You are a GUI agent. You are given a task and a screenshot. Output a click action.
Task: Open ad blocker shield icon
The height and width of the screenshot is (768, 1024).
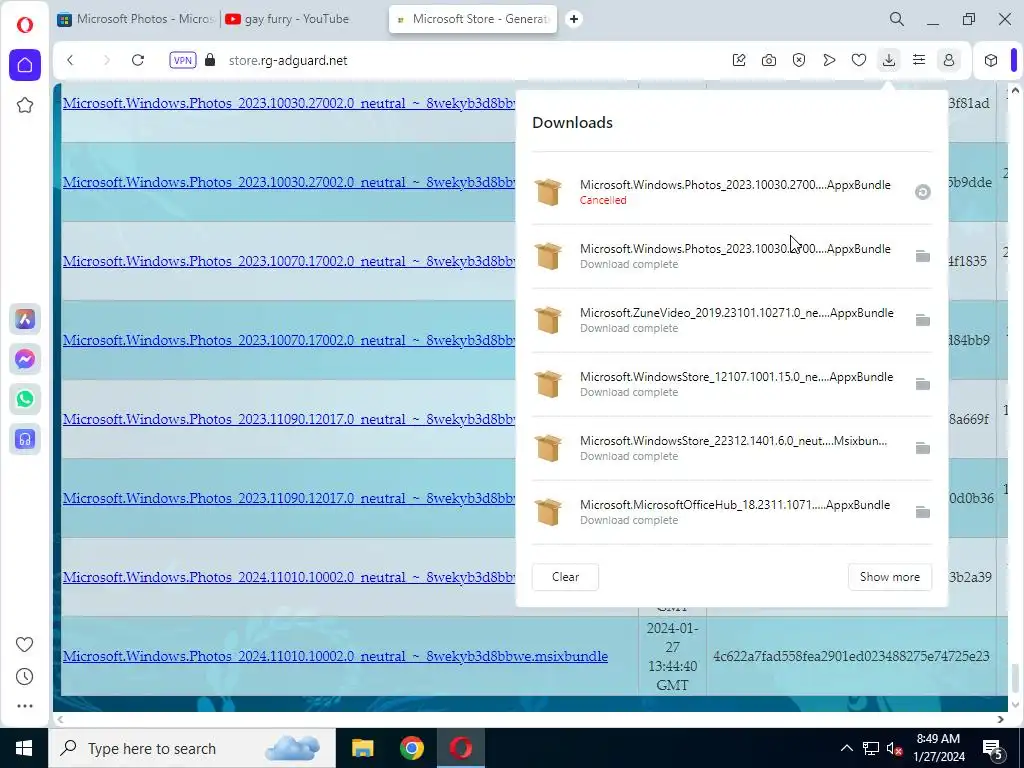click(799, 60)
